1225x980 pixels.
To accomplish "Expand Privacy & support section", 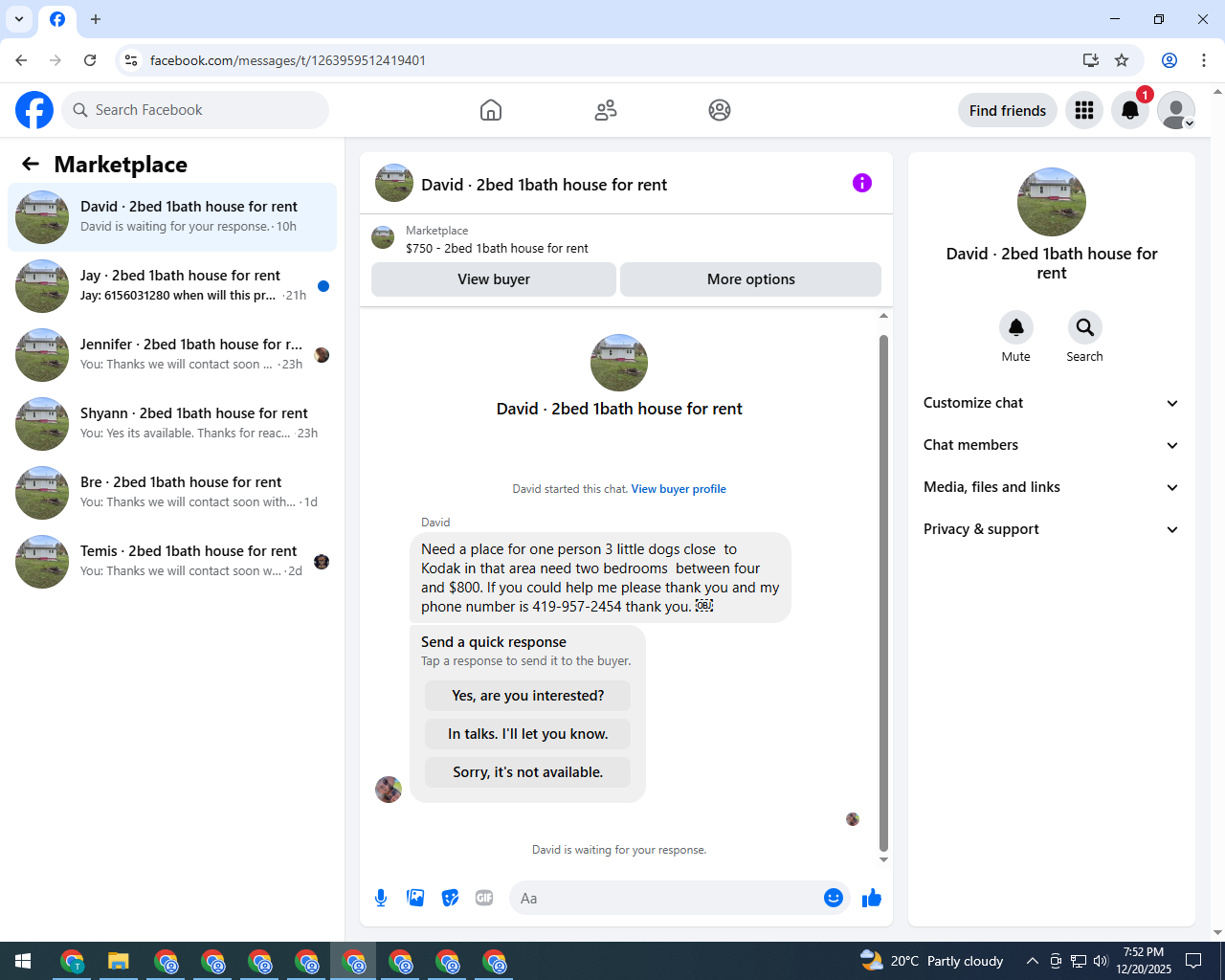I will click(1052, 529).
